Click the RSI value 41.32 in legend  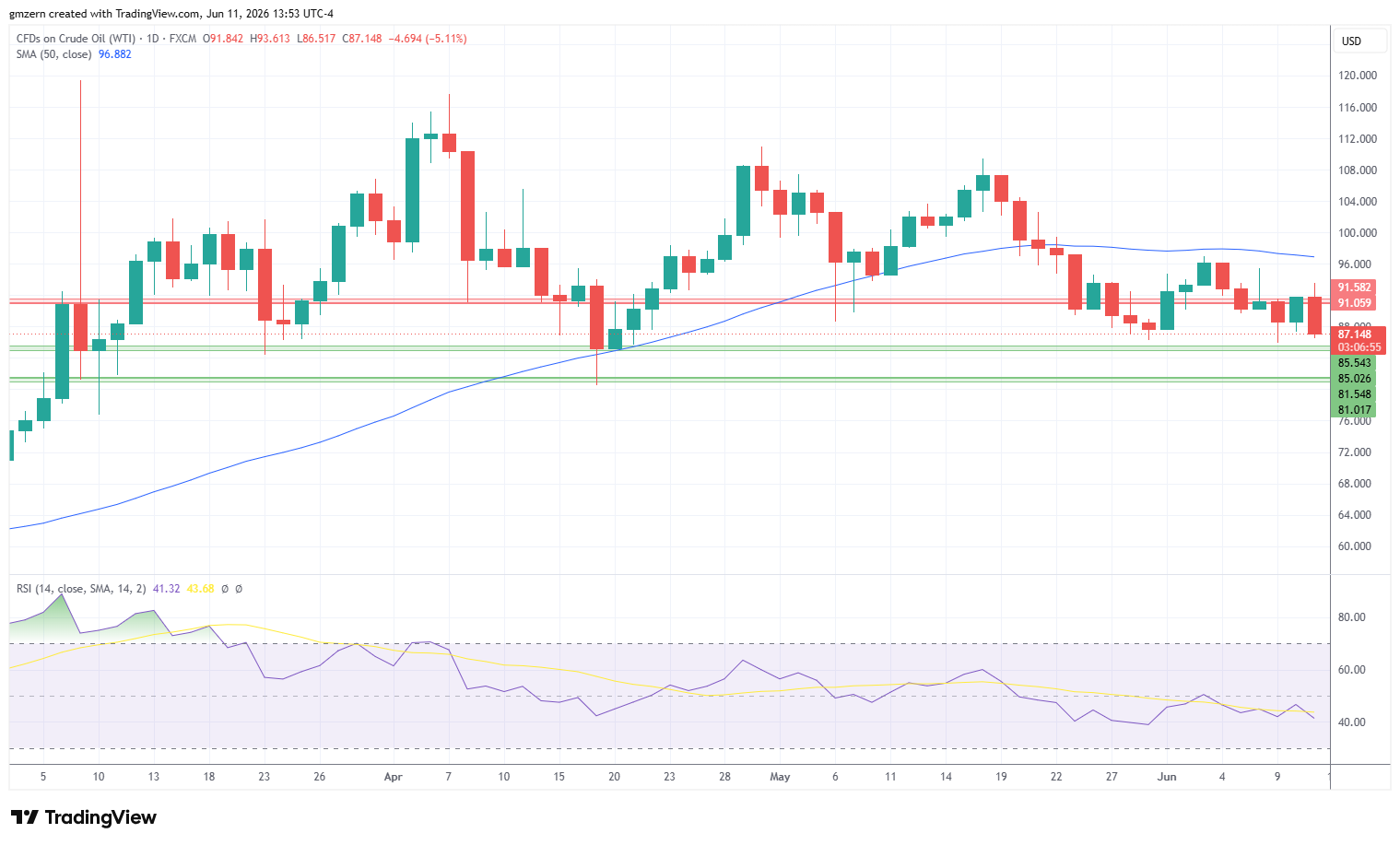click(166, 589)
